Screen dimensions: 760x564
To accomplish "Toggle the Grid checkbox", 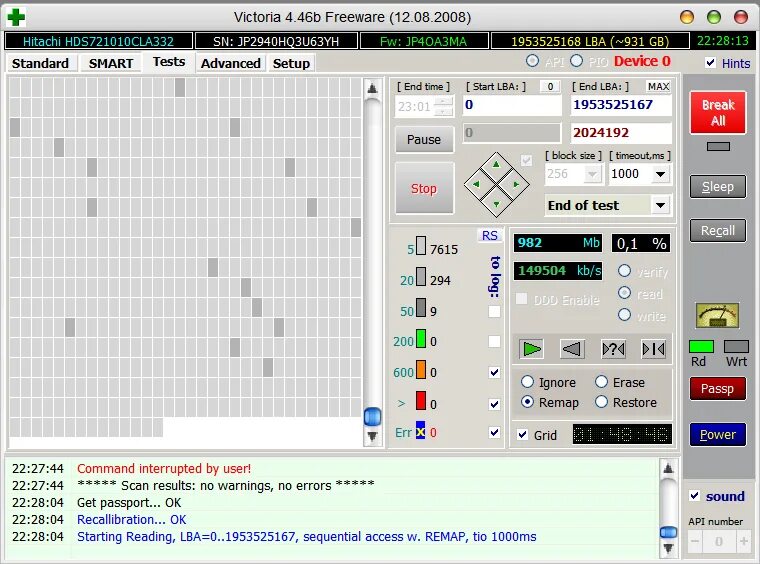I will pos(522,435).
